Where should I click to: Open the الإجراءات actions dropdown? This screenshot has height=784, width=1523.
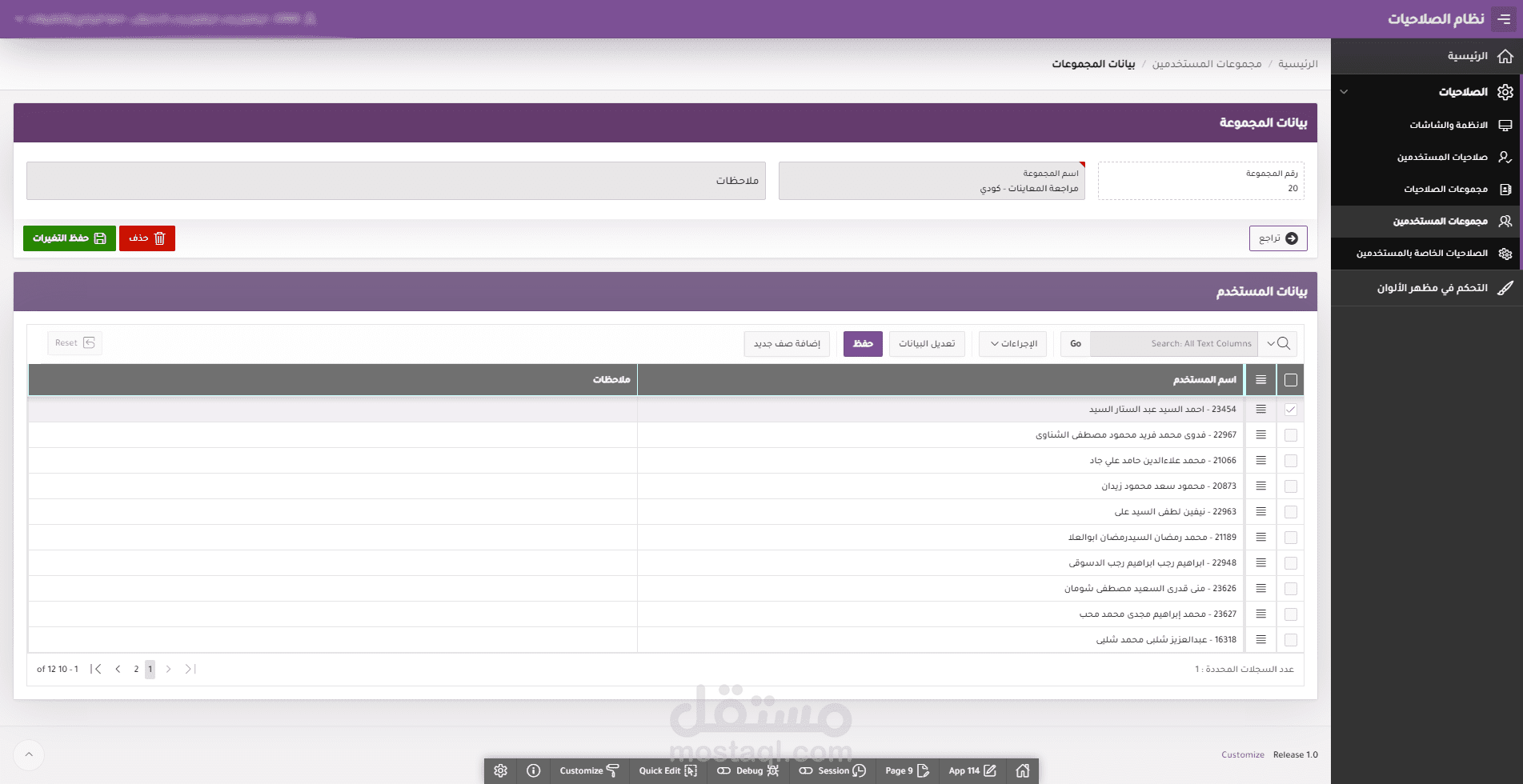pyautogui.click(x=1013, y=344)
